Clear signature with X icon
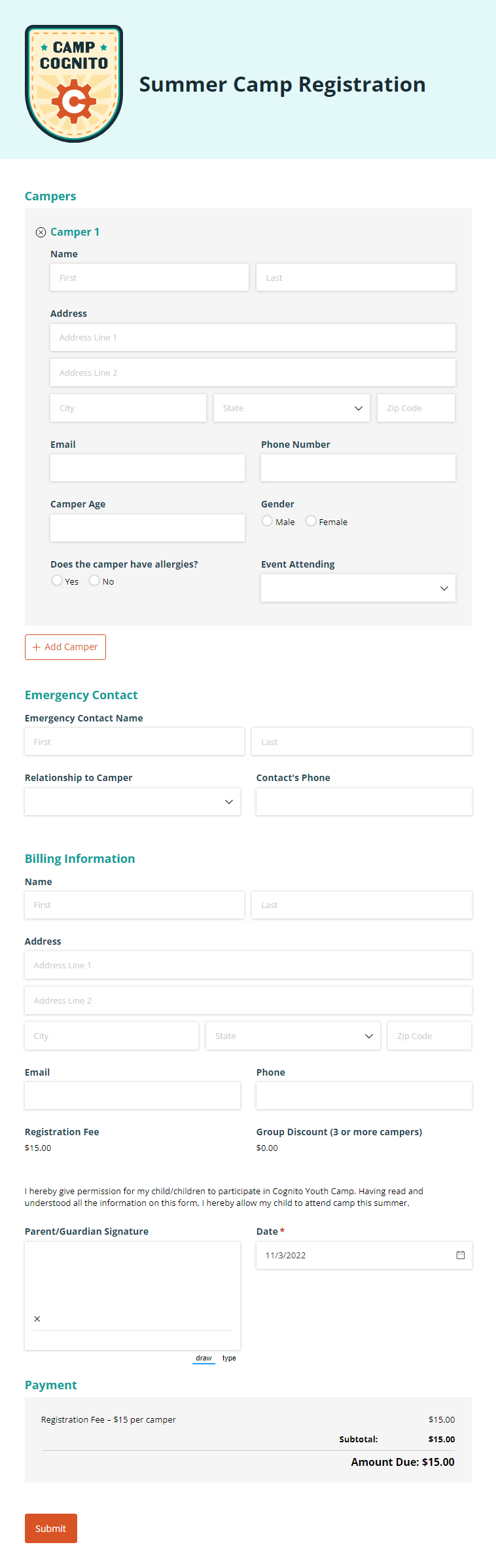The image size is (496, 1568). pos(37,1319)
